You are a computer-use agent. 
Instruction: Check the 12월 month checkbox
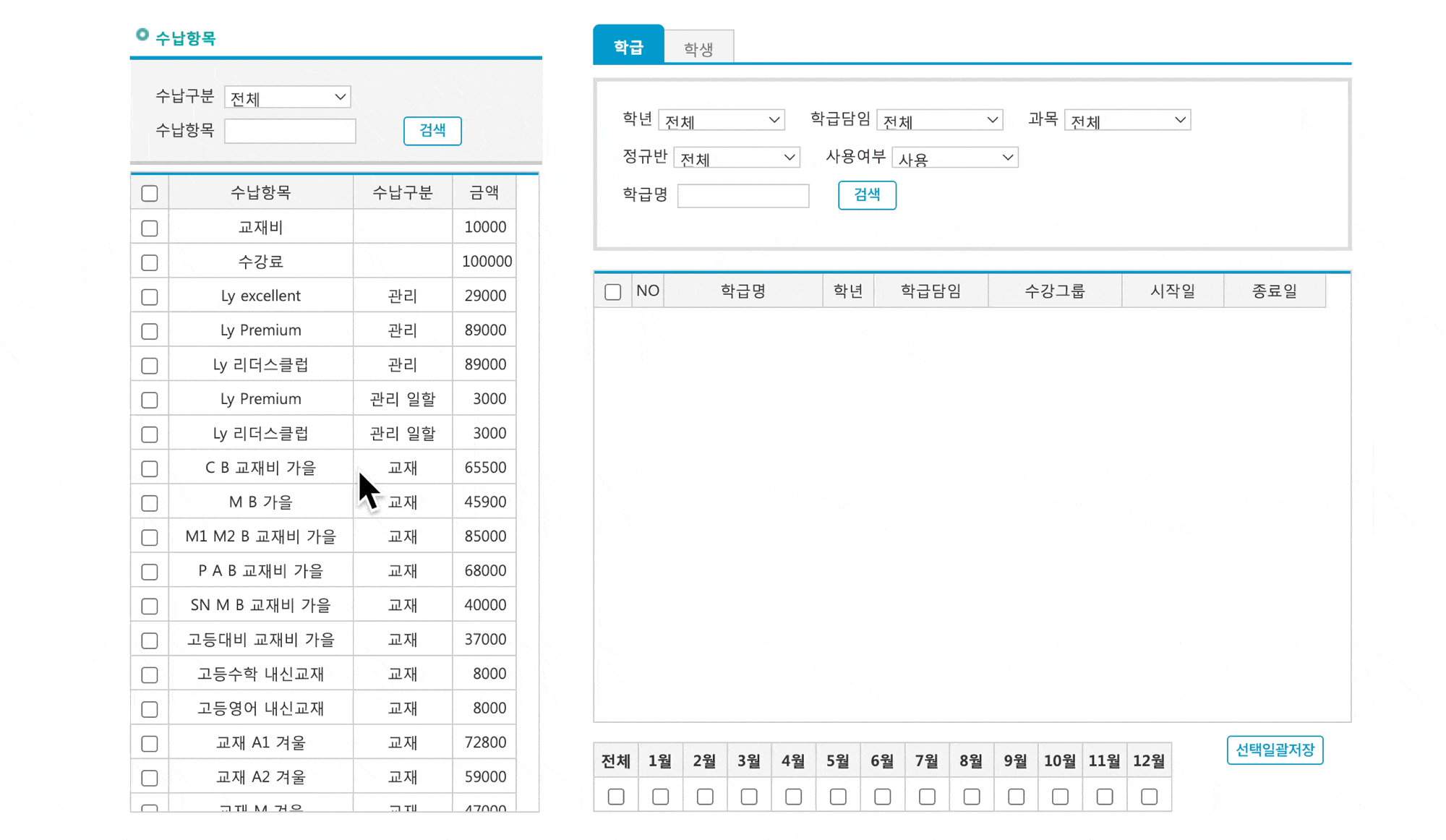(1149, 797)
